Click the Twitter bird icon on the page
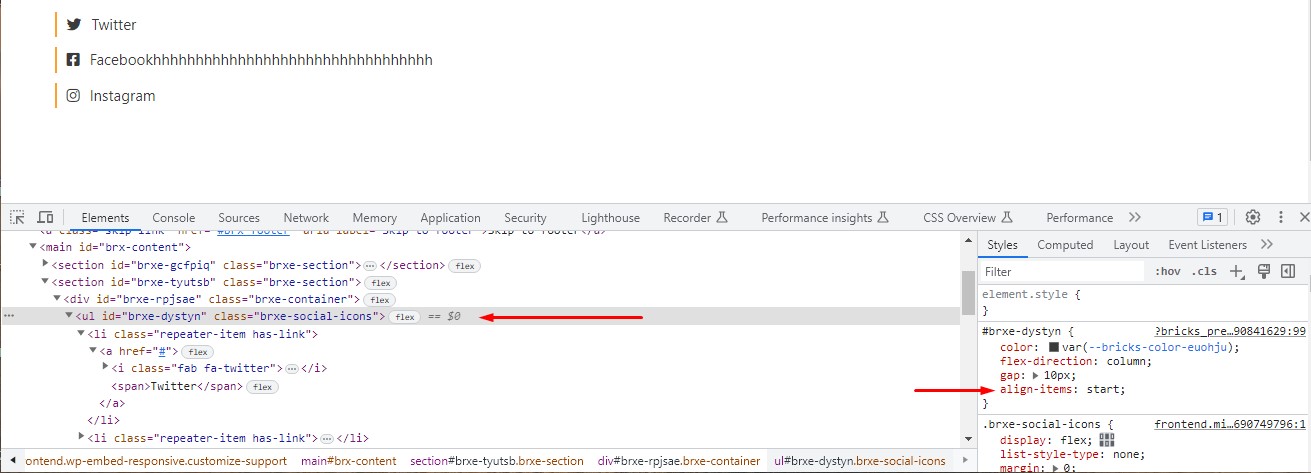 [74, 24]
